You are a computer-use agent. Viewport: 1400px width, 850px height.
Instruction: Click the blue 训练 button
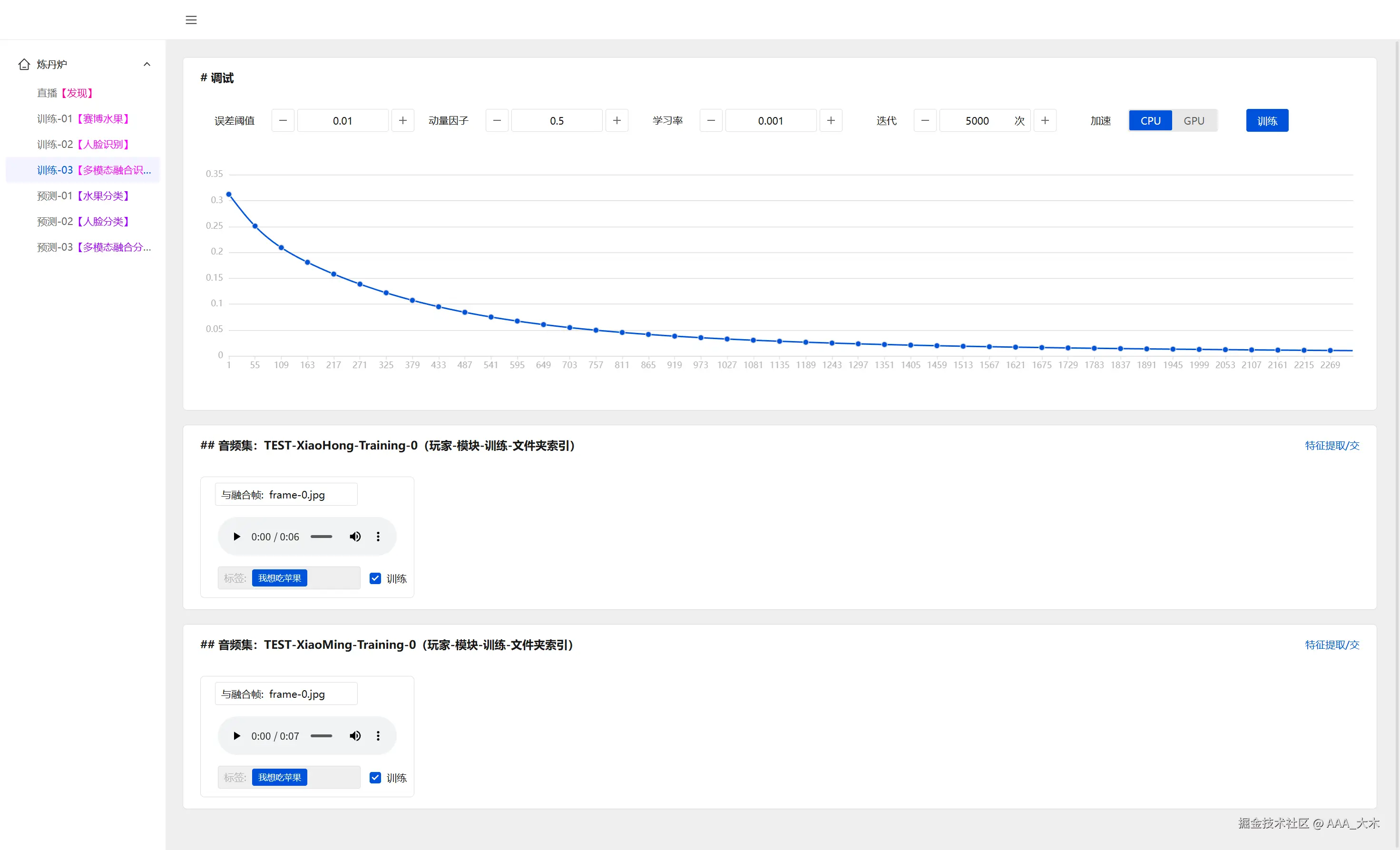pos(1266,120)
